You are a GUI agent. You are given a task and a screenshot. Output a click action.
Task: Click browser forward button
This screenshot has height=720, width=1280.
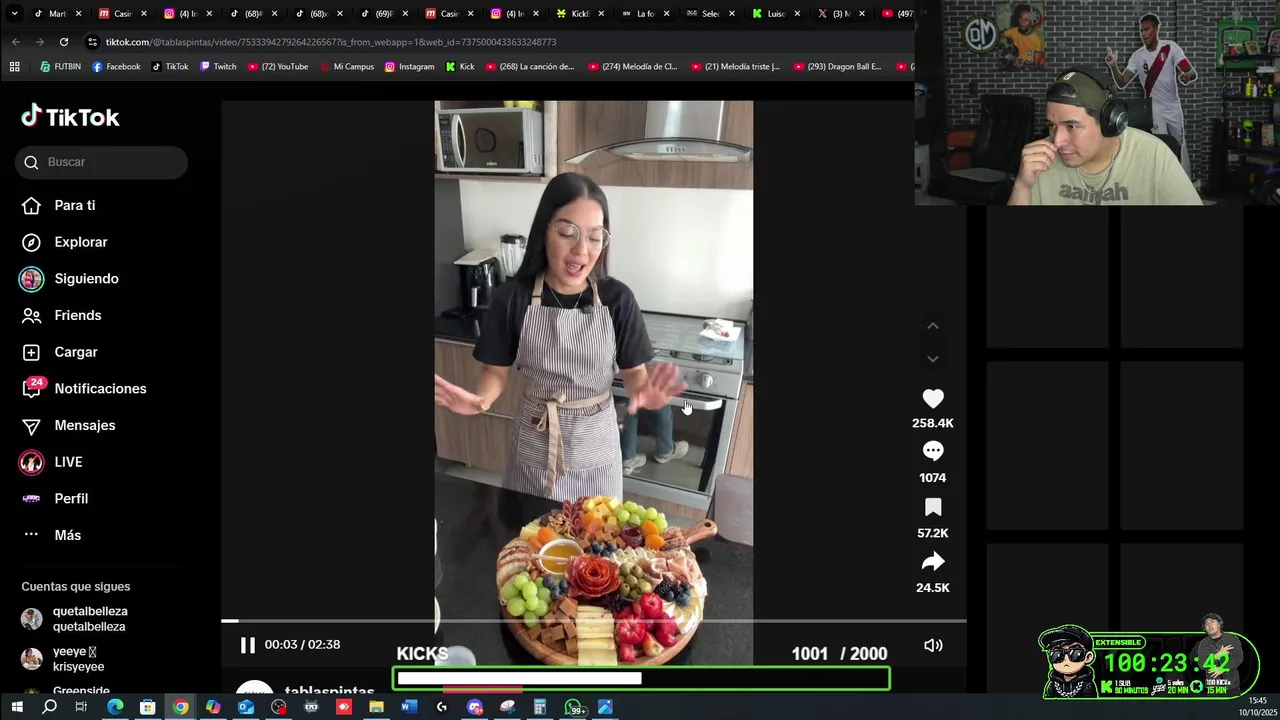point(39,42)
